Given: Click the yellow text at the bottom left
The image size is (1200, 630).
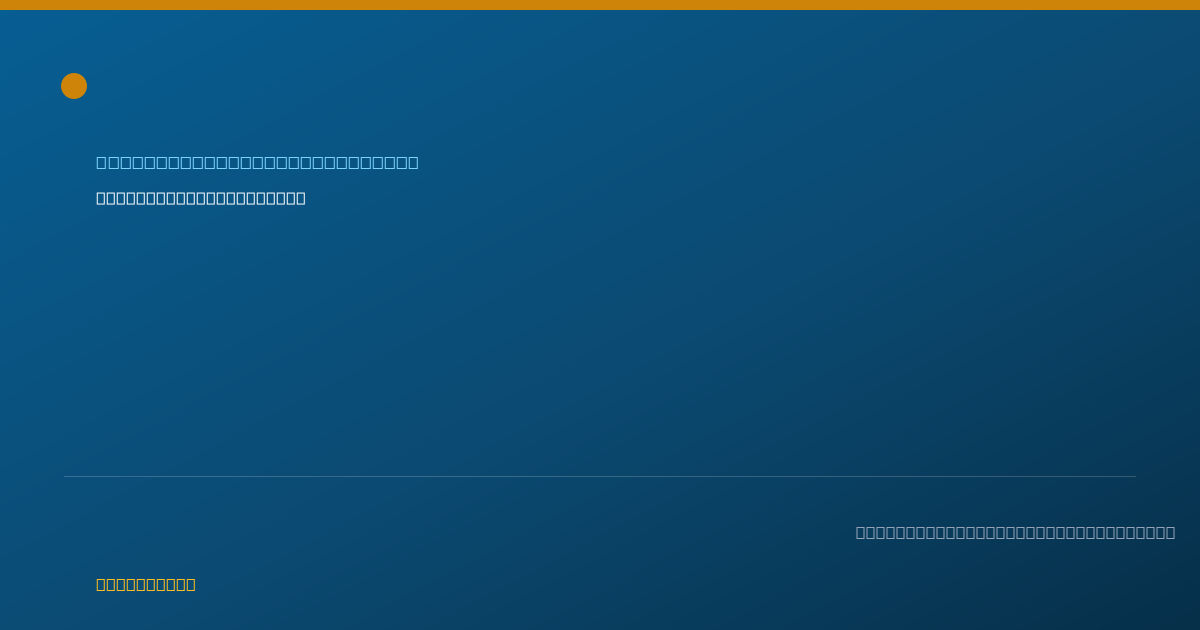Looking at the screenshot, I should tap(146, 584).
